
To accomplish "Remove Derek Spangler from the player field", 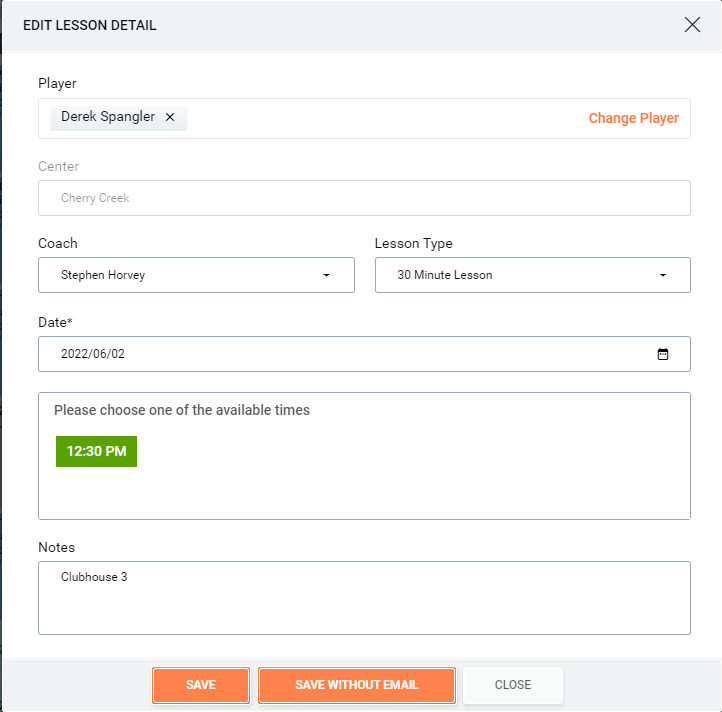I will pyautogui.click(x=170, y=117).
